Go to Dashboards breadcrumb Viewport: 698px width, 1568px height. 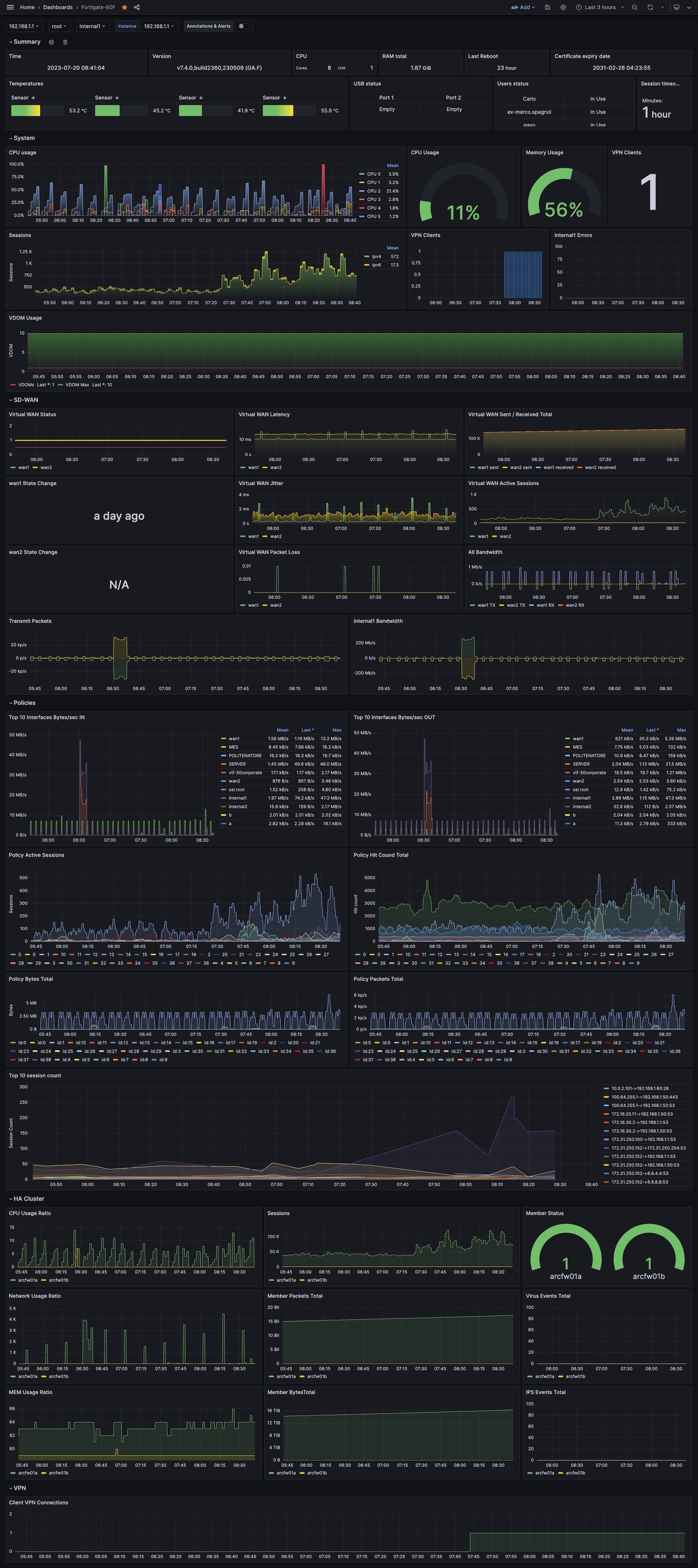click(x=58, y=7)
